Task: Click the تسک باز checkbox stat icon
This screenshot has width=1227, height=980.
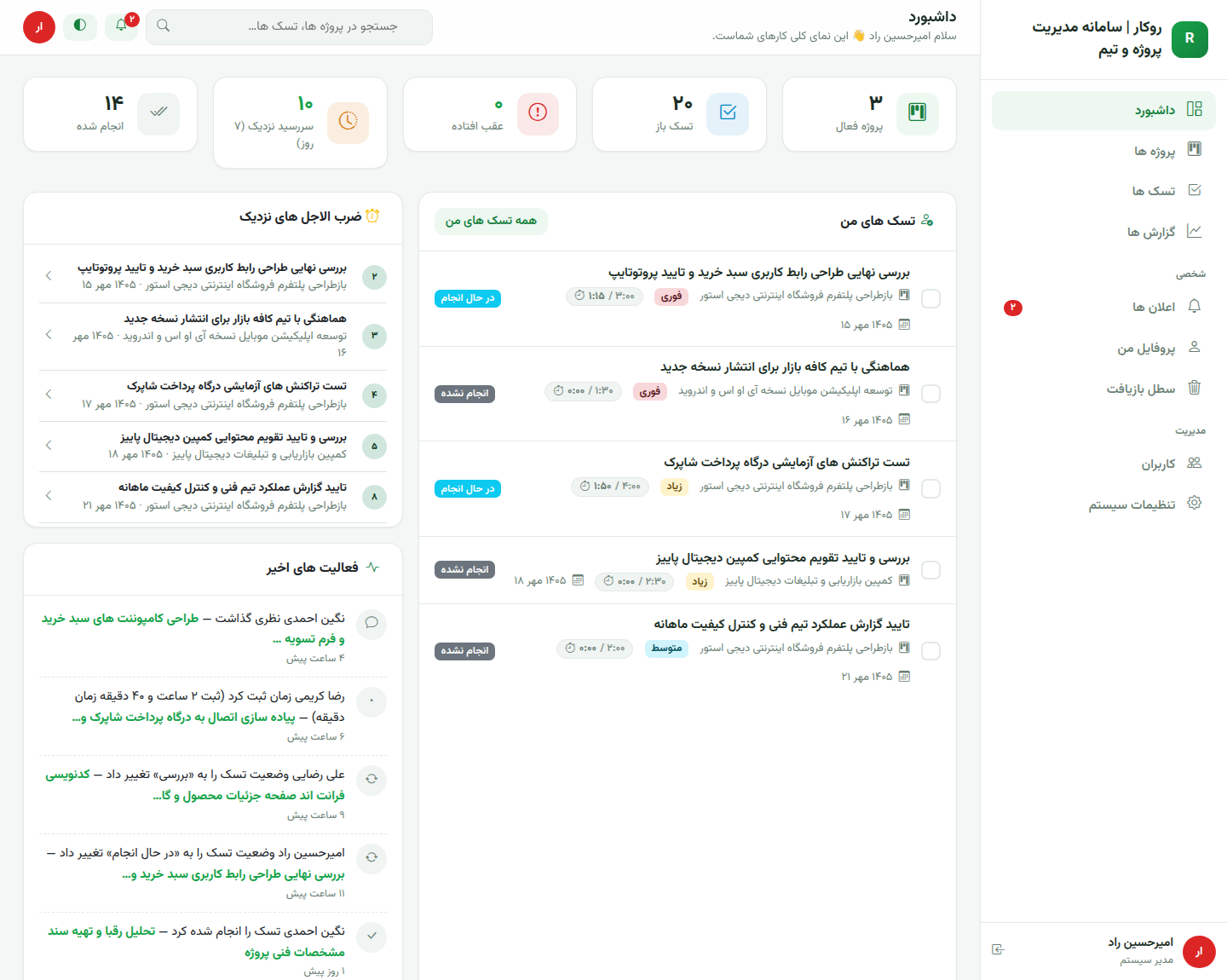Action: [x=728, y=114]
